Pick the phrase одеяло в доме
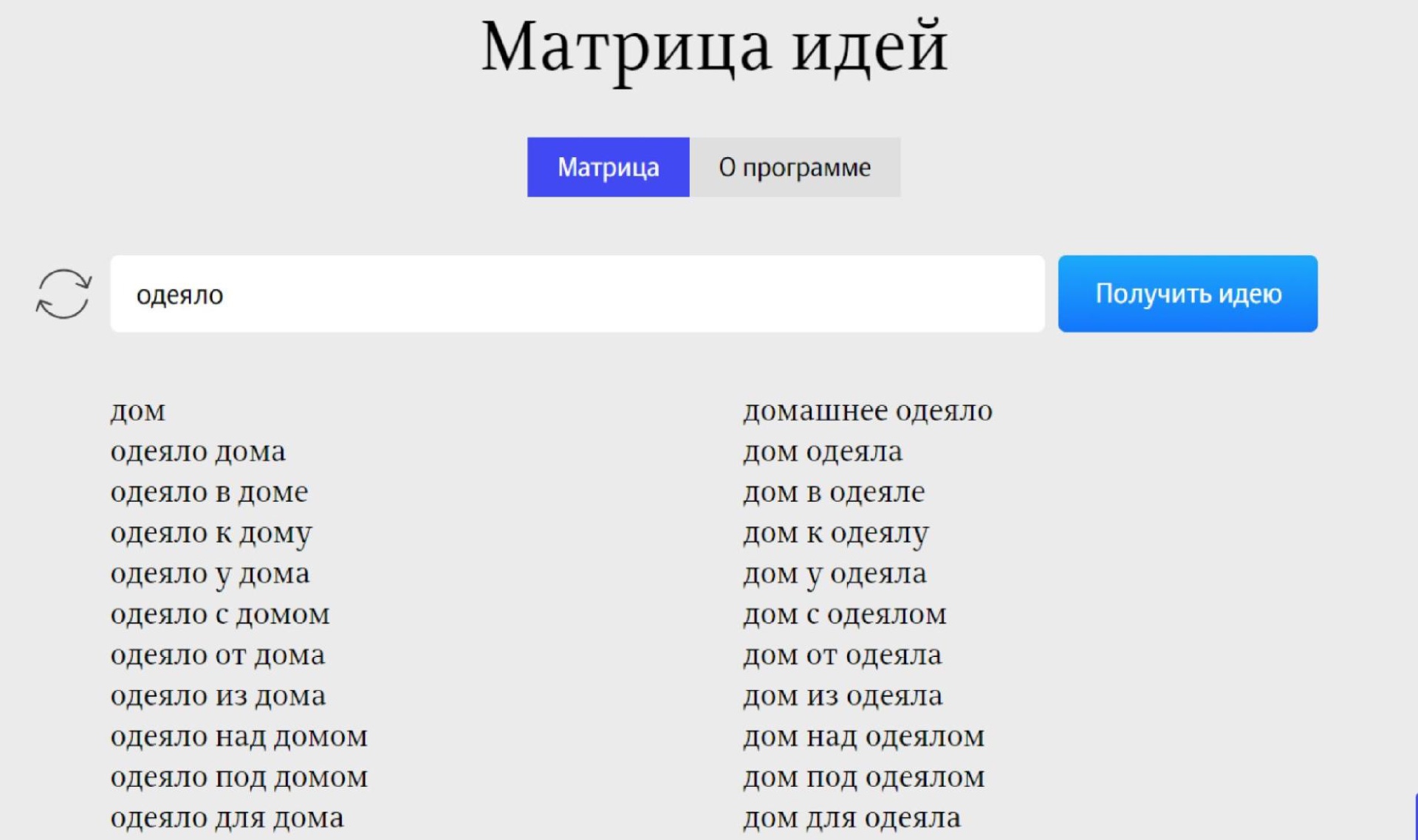 [209, 492]
